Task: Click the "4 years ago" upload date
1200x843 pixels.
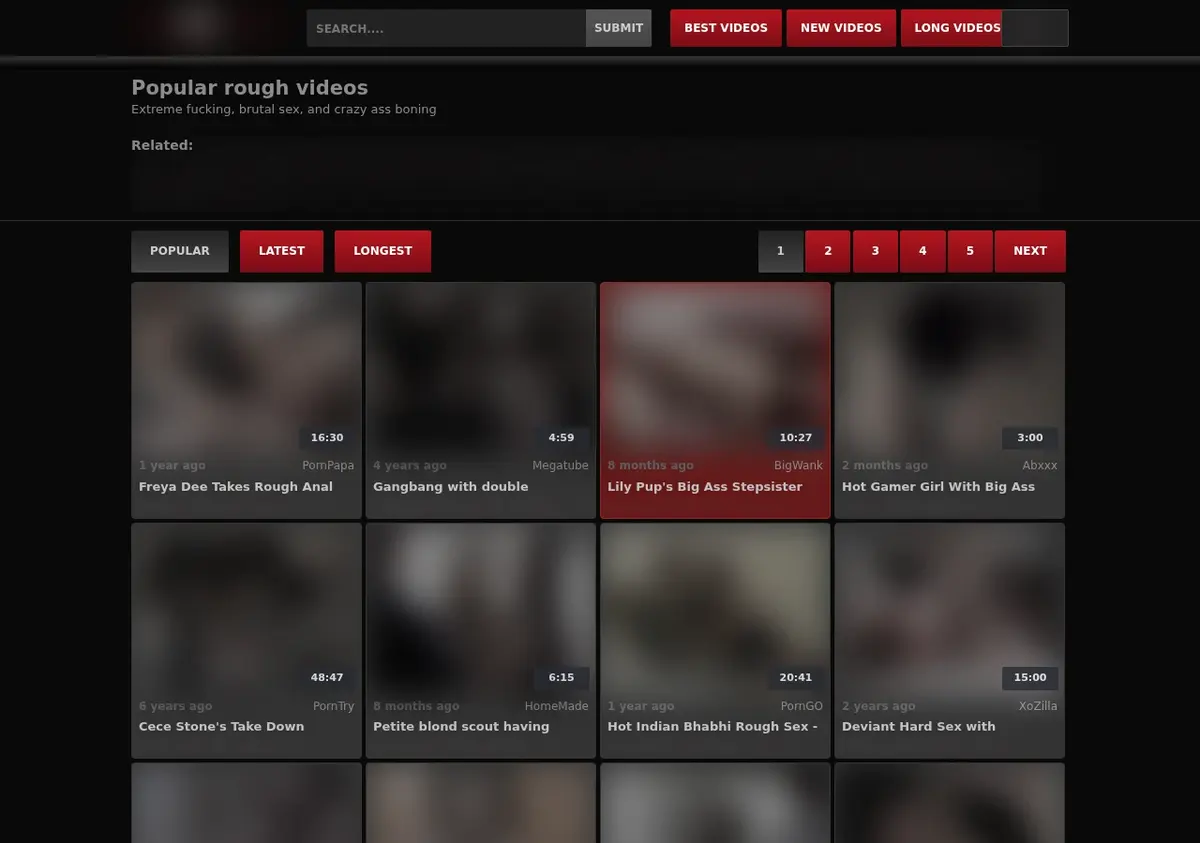Action: coord(410,465)
